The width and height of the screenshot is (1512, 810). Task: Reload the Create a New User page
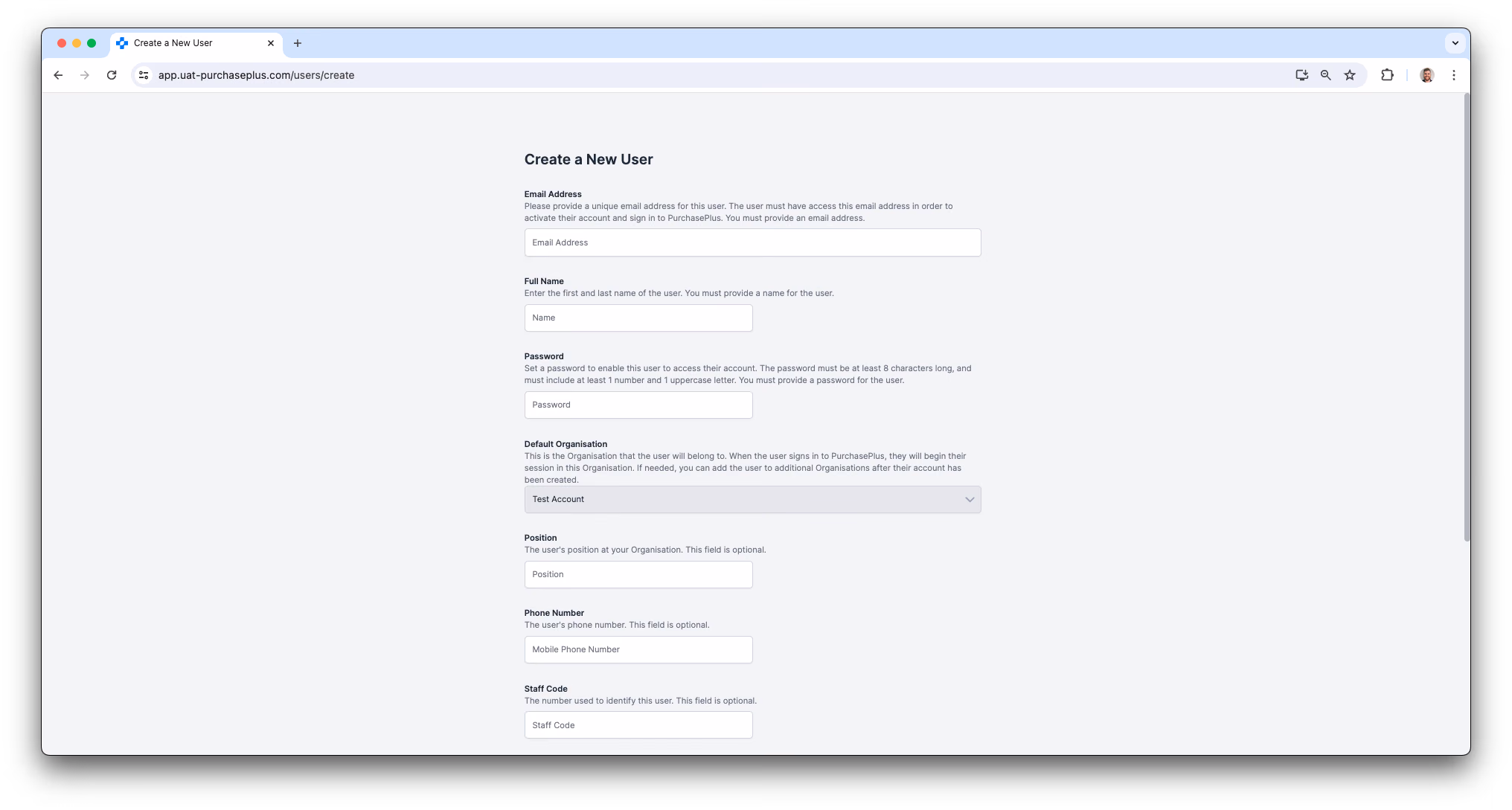pyautogui.click(x=112, y=75)
